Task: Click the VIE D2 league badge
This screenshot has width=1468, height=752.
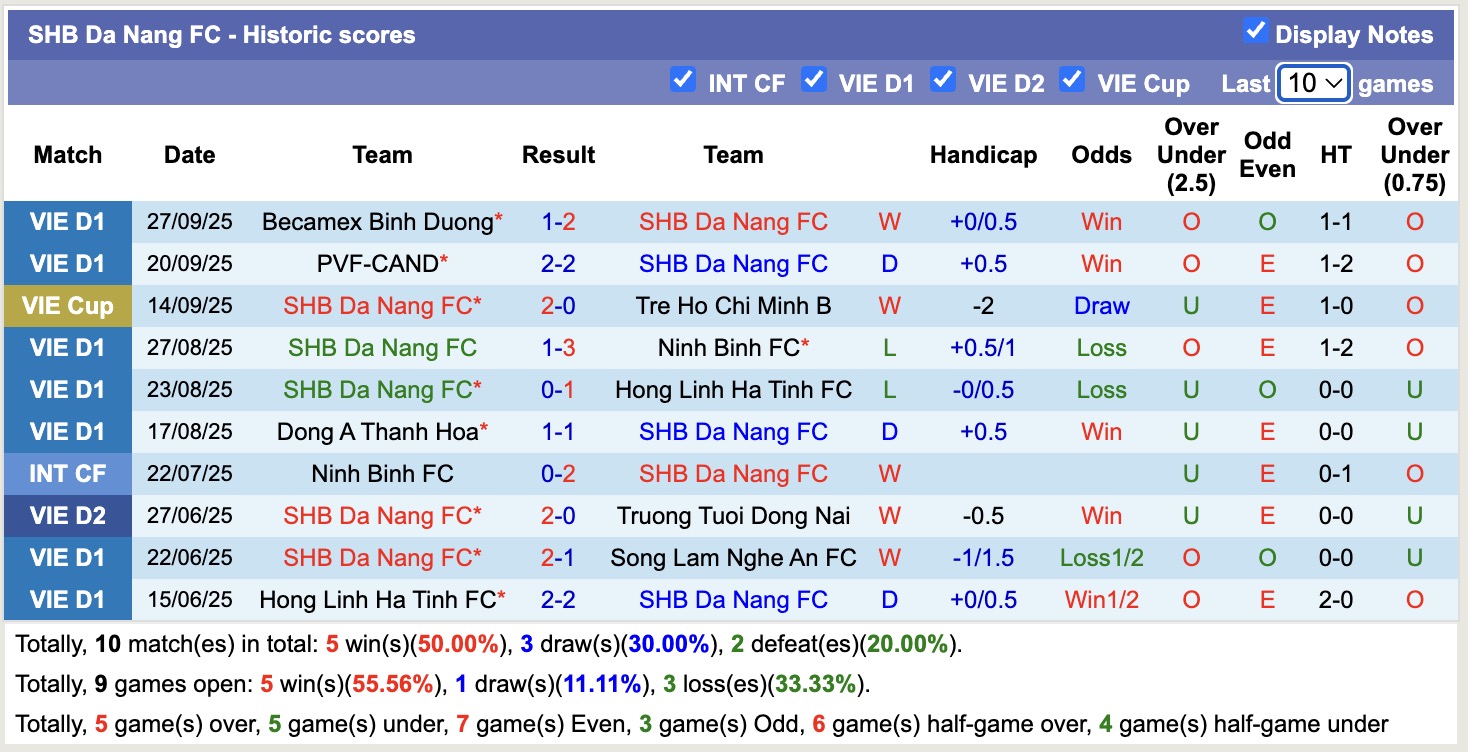Action: point(67,515)
